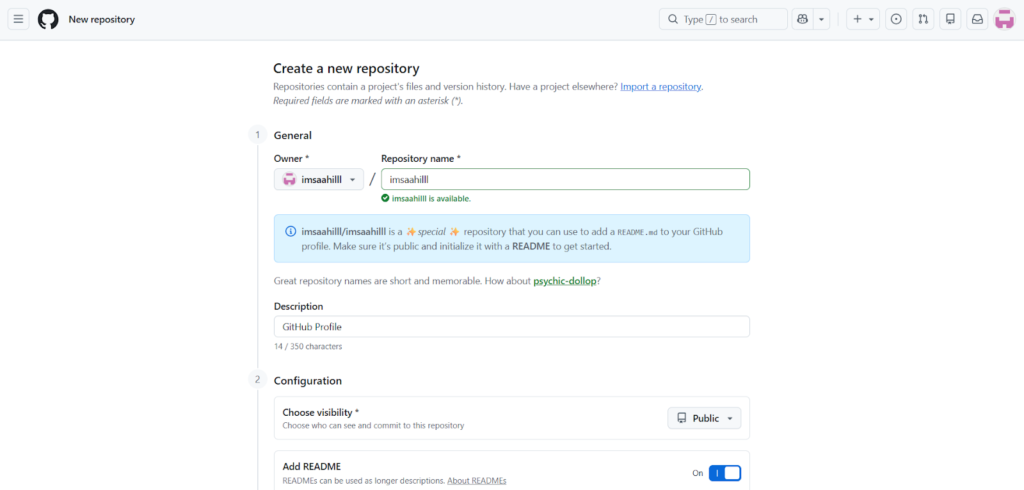Open the notifications inbox icon
1024x490 pixels.
pyautogui.click(x=977, y=19)
